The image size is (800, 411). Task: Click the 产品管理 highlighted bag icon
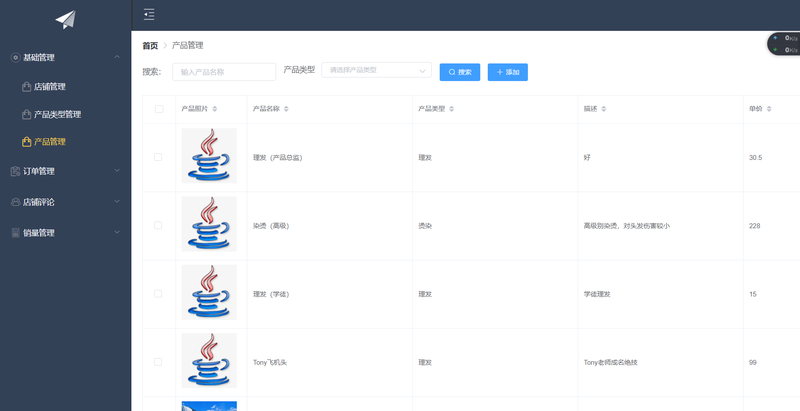pos(27,142)
